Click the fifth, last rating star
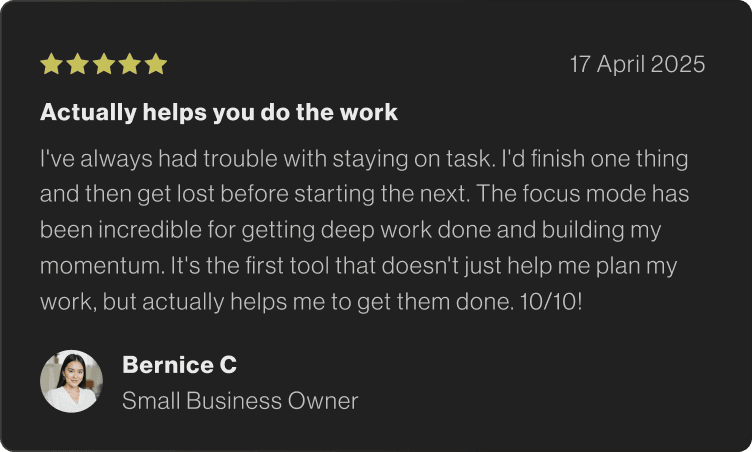The height and width of the screenshot is (452, 752). [155, 65]
